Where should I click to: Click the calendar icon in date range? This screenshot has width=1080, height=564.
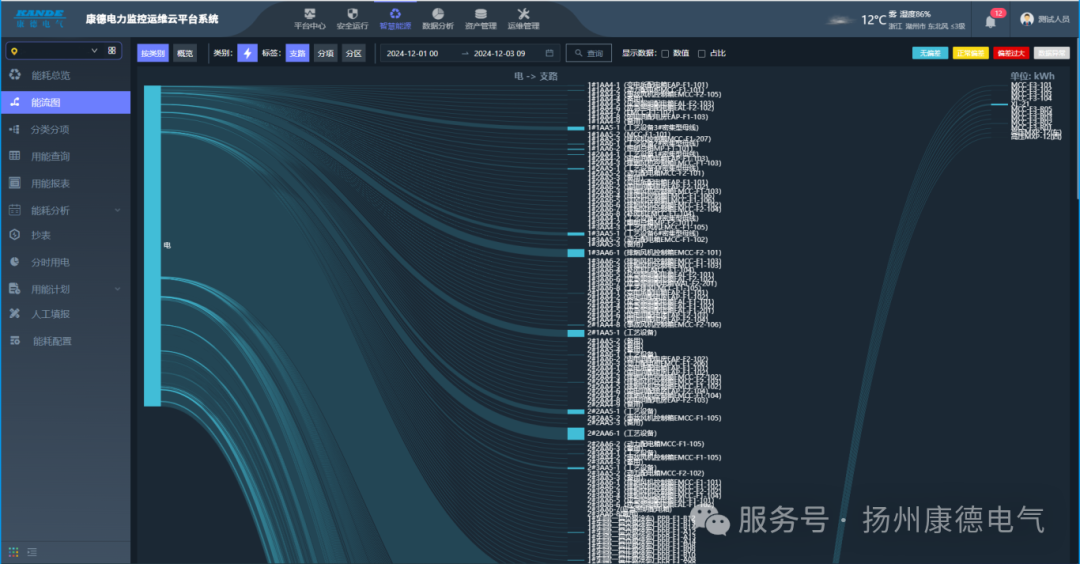click(549, 53)
